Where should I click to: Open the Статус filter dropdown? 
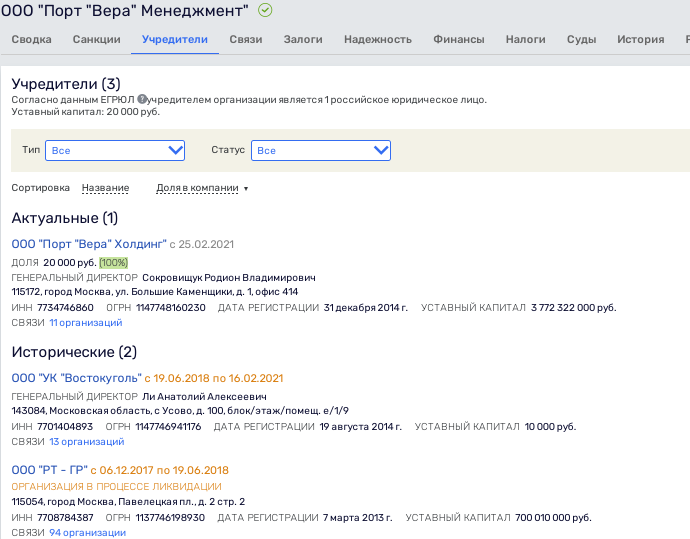[320, 150]
